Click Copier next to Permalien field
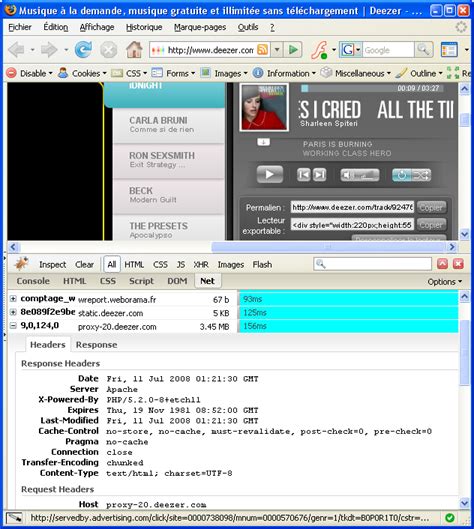 click(x=431, y=207)
